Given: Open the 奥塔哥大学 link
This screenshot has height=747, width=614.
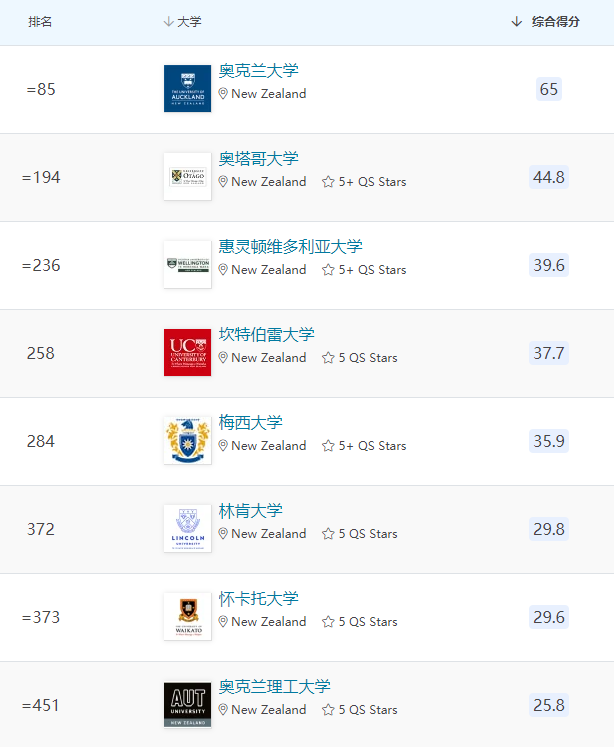Looking at the screenshot, I should point(258,159).
